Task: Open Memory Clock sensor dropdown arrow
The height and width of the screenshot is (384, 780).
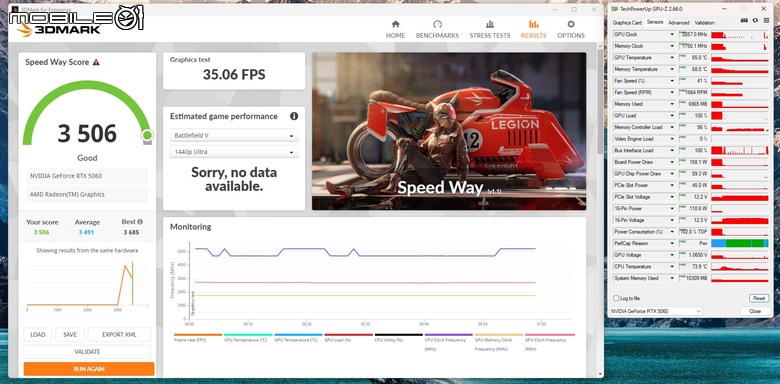Action: click(672, 46)
